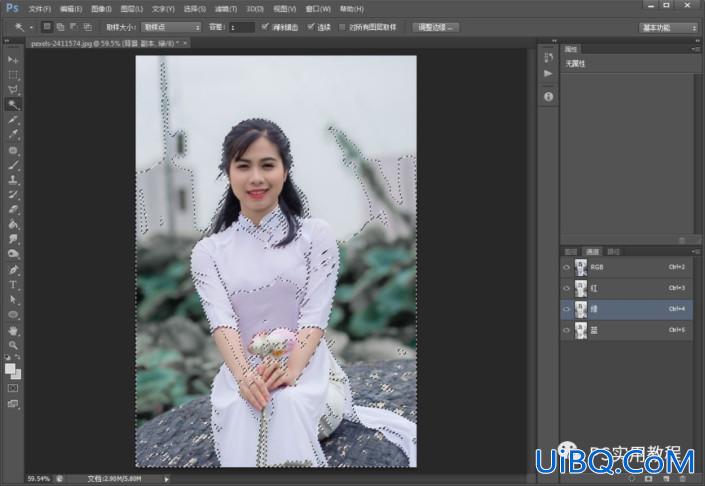Open the 帮助(H) menu
The width and height of the screenshot is (705, 486).
[x=352, y=9]
